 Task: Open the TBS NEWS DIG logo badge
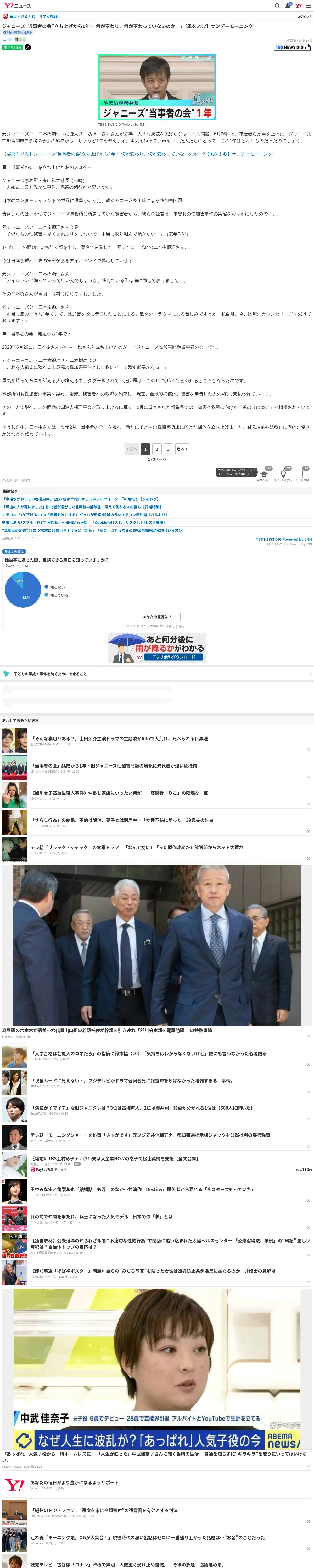pos(292,47)
